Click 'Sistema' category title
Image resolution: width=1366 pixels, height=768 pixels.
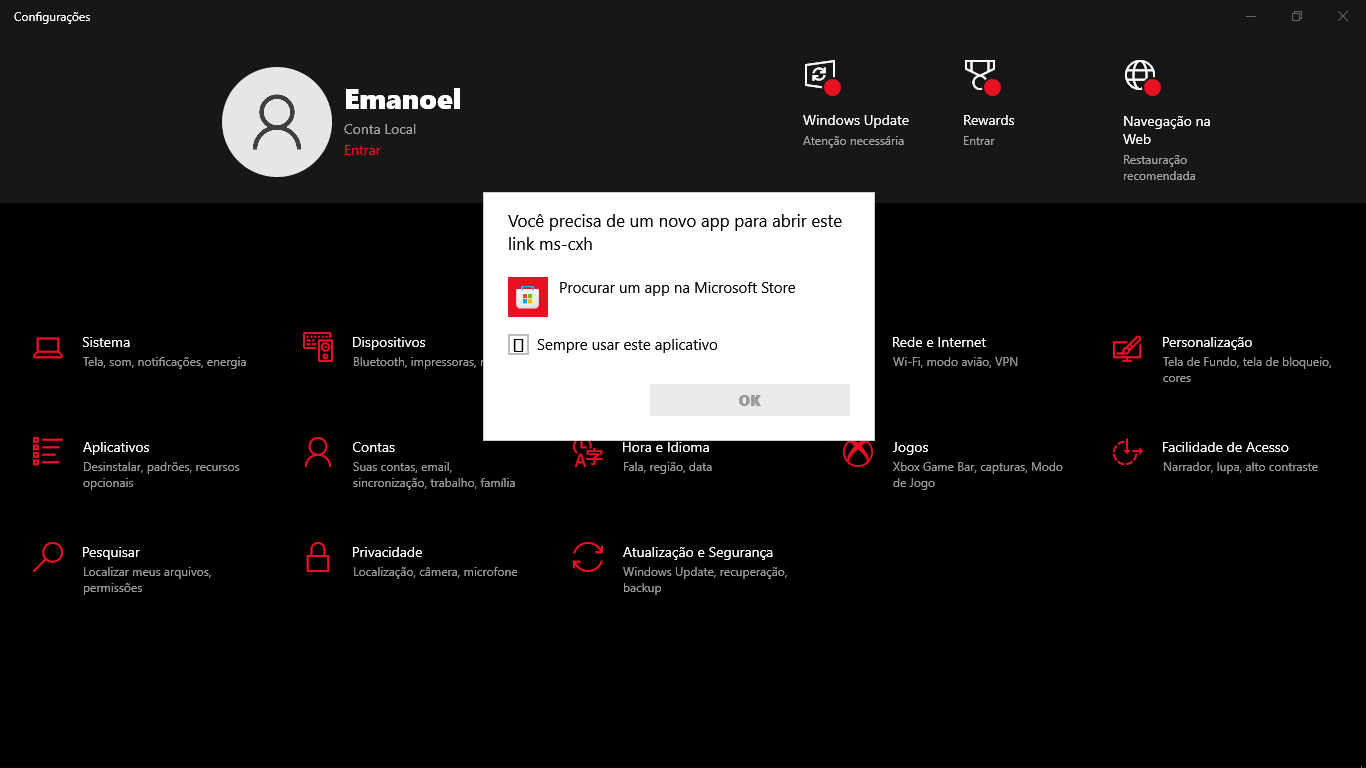tap(106, 342)
